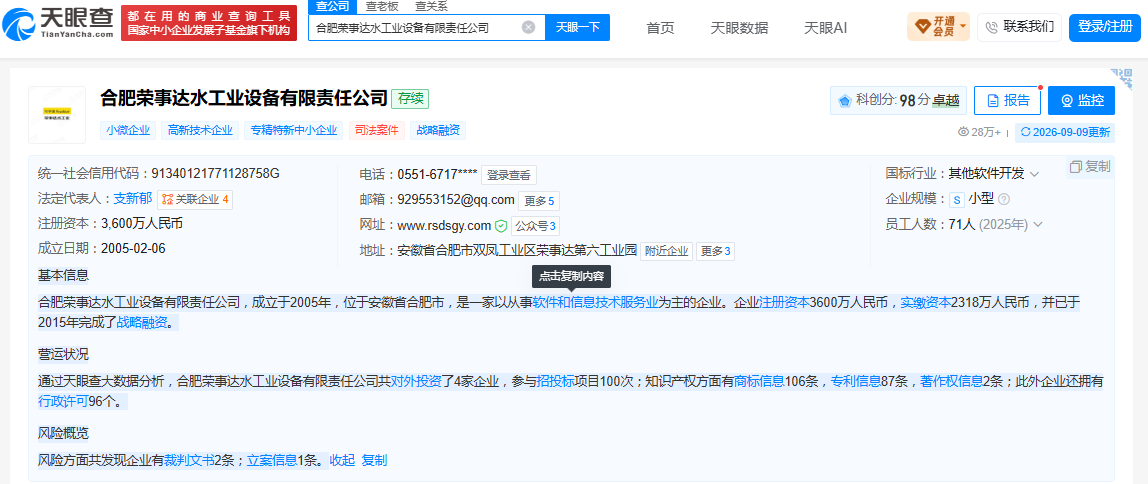Open the 首页 menu item
This screenshot has height=484, width=1148.
[x=660, y=28]
